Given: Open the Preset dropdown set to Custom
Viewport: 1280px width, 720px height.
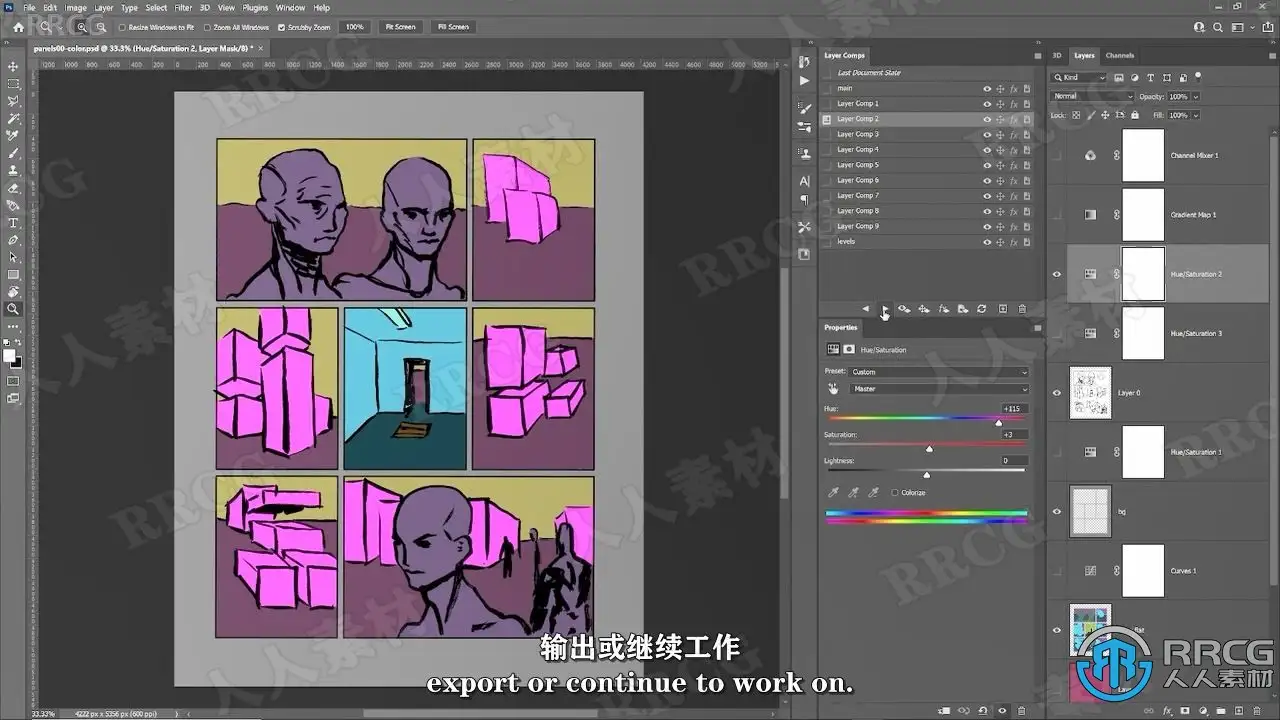Looking at the screenshot, I should click(938, 372).
